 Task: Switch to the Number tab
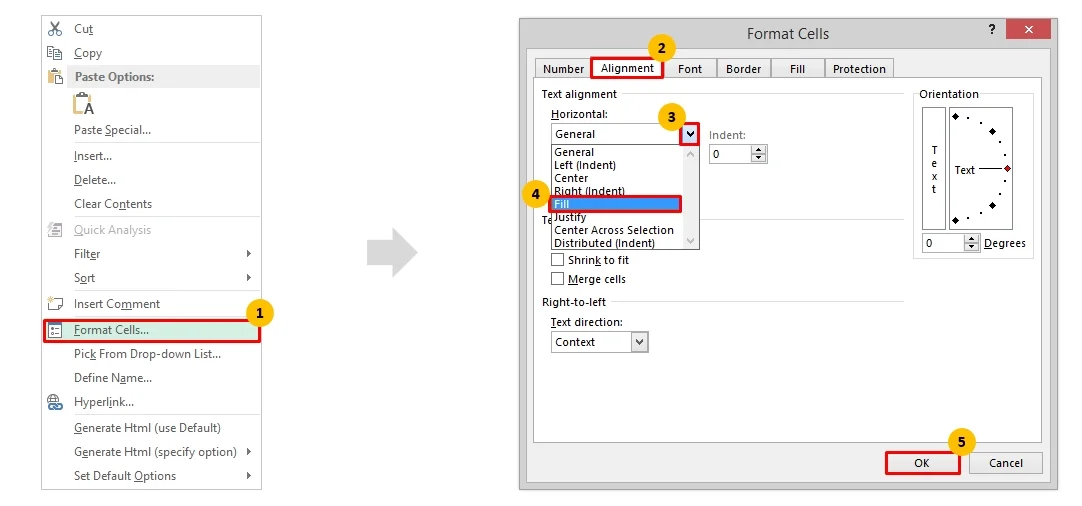(x=563, y=68)
